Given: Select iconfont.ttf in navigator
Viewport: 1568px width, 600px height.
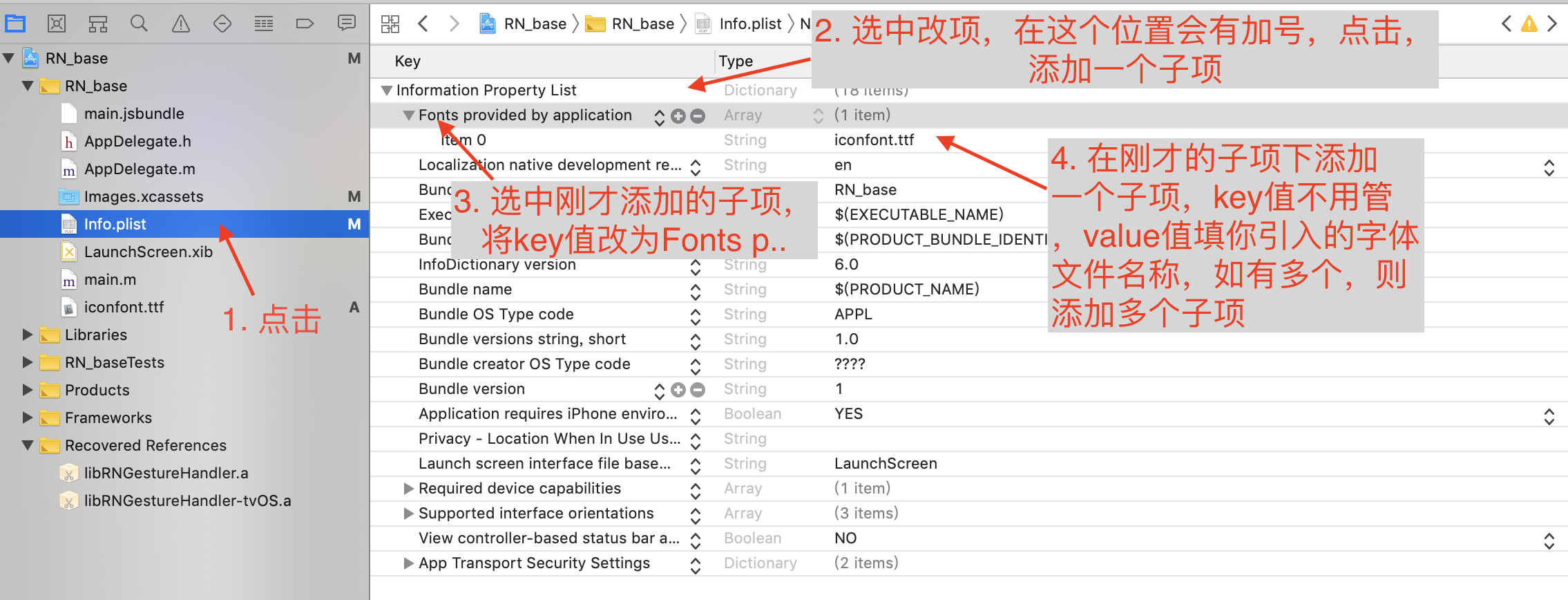Looking at the screenshot, I should [124, 307].
